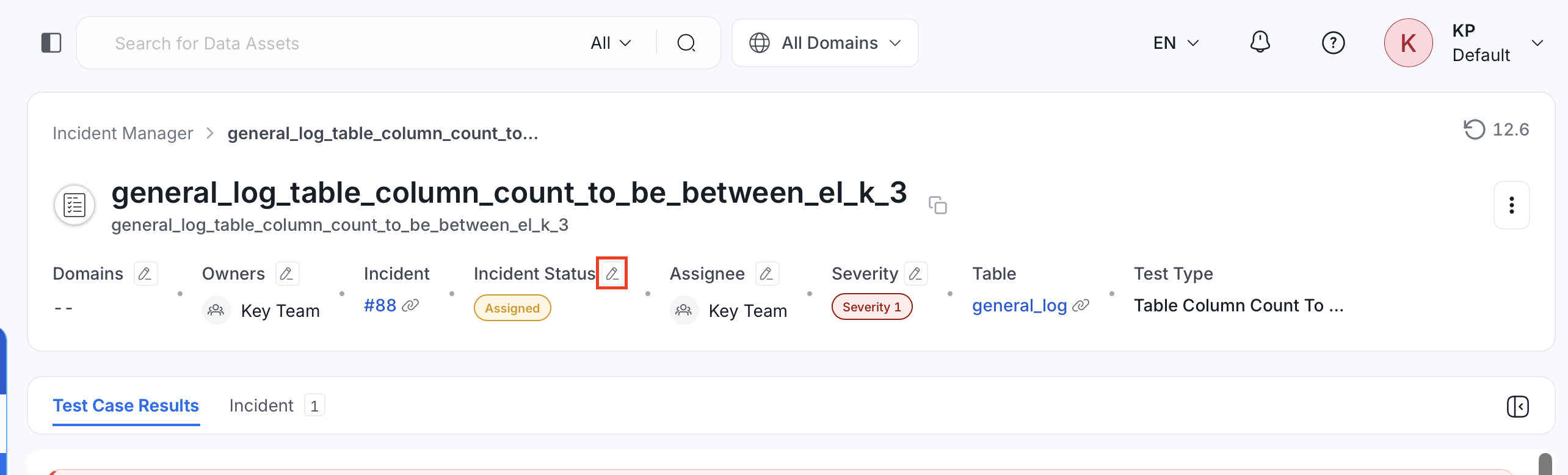The height and width of the screenshot is (475, 1568).
Task: Open the notifications bell
Action: pos(1260,43)
